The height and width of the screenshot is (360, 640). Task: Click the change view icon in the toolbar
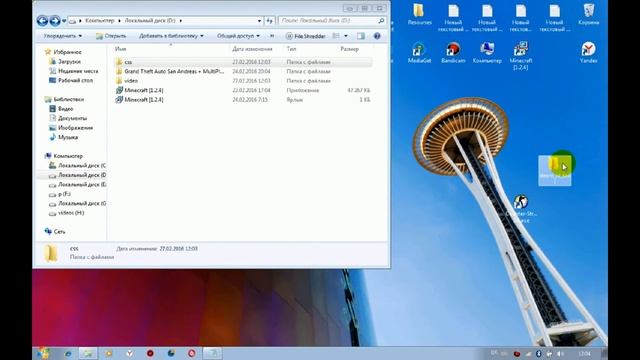336,36
